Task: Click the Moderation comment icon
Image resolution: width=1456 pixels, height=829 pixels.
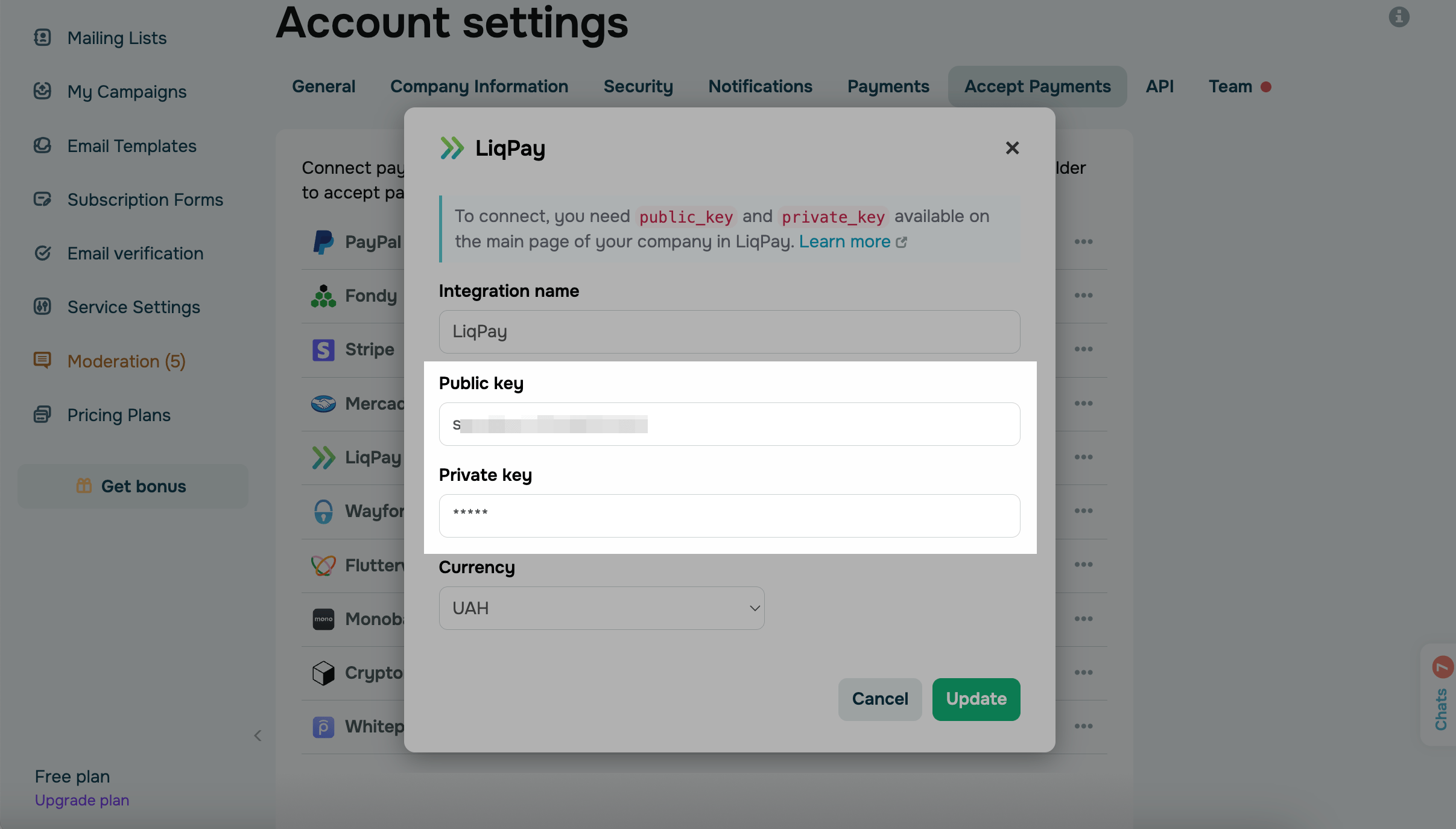Action: (42, 360)
